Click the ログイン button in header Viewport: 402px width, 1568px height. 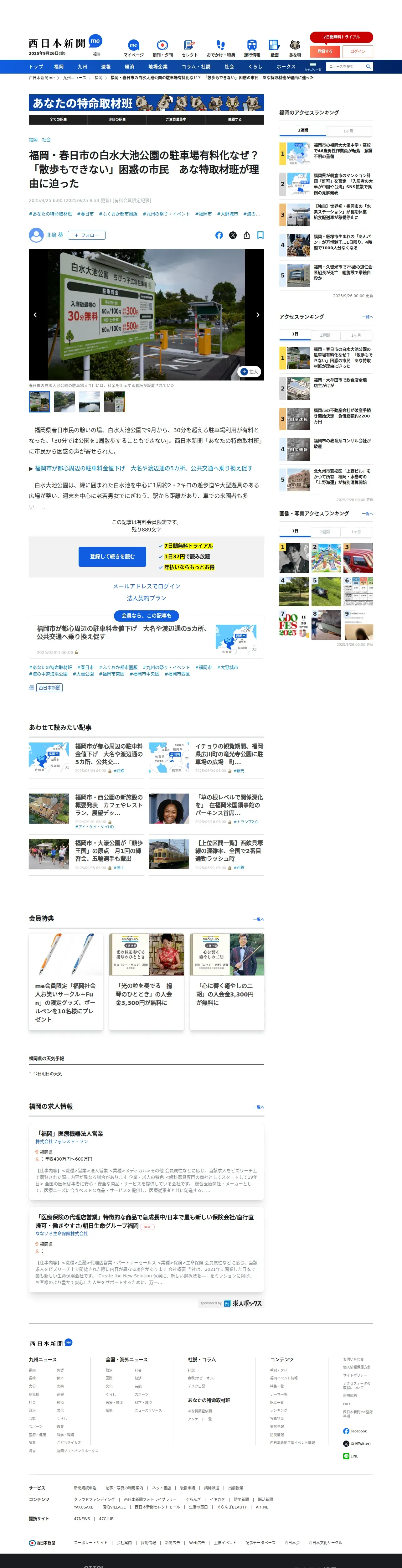coord(358,52)
